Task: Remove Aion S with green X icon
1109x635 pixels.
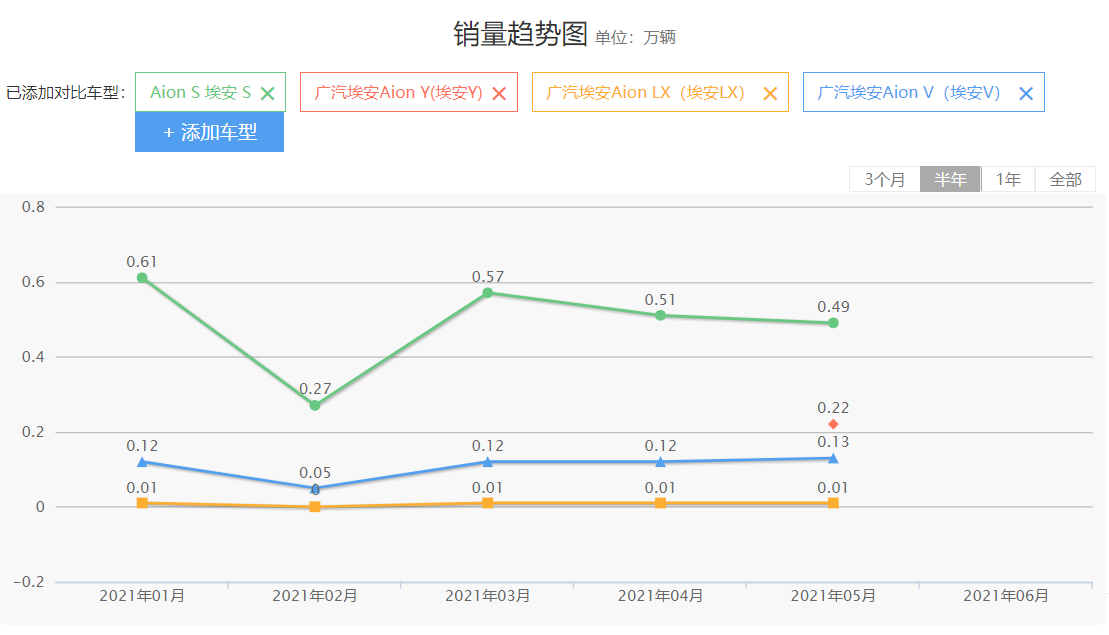Action: point(267,93)
